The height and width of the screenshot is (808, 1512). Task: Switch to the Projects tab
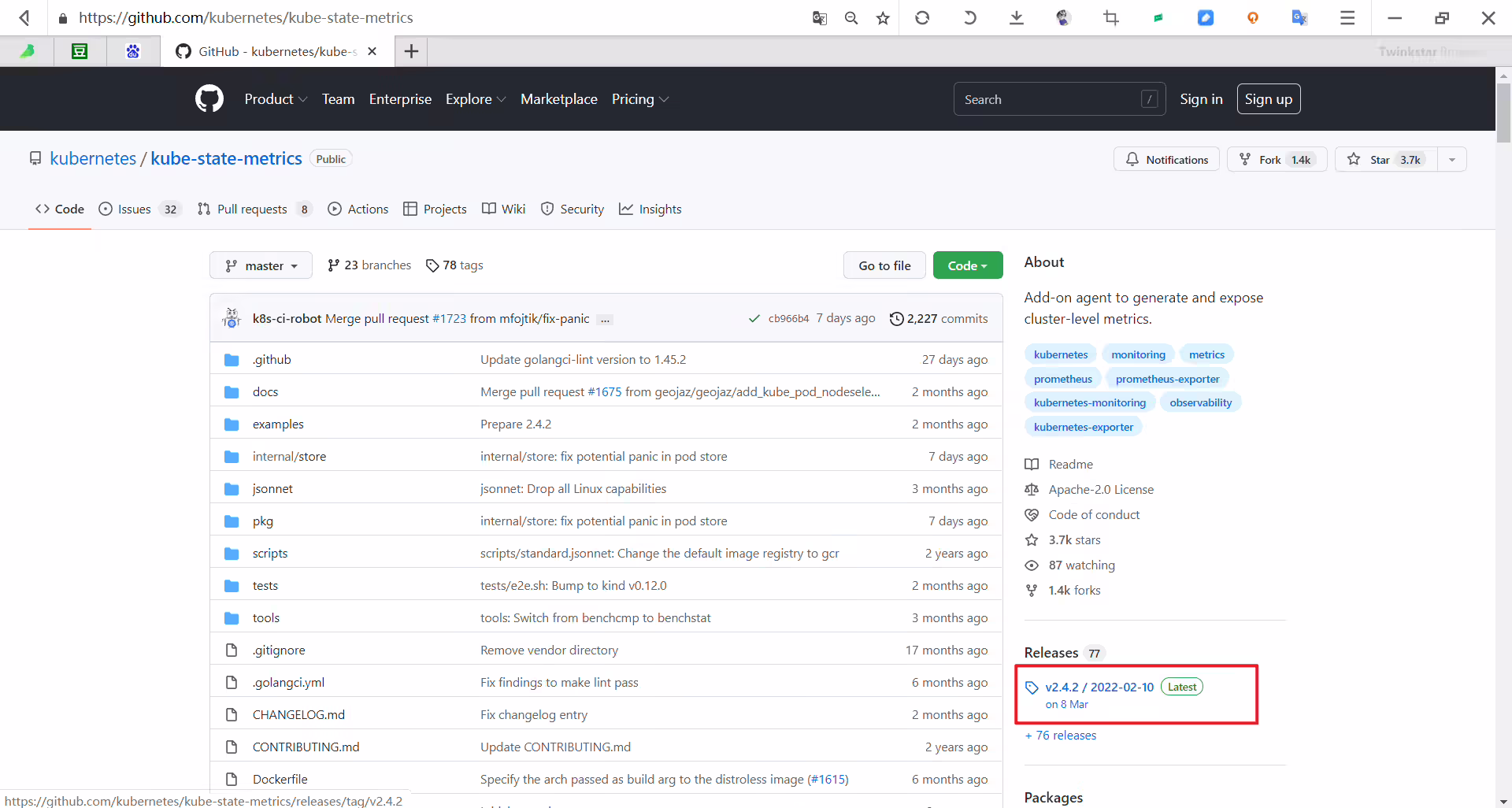(x=435, y=209)
